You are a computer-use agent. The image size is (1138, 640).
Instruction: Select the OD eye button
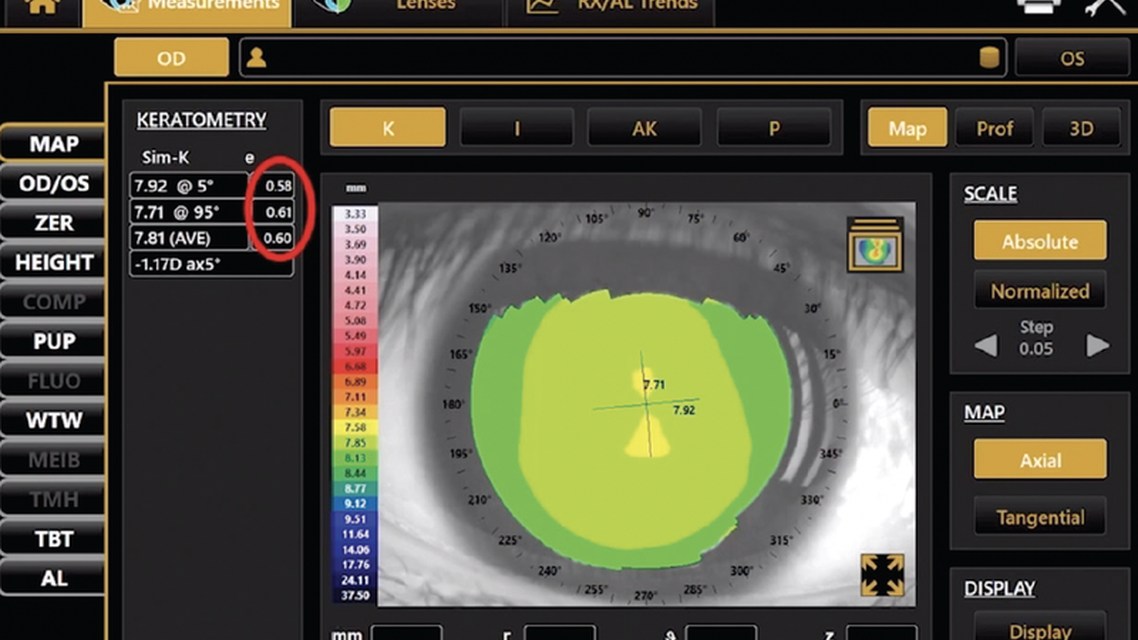tap(171, 57)
